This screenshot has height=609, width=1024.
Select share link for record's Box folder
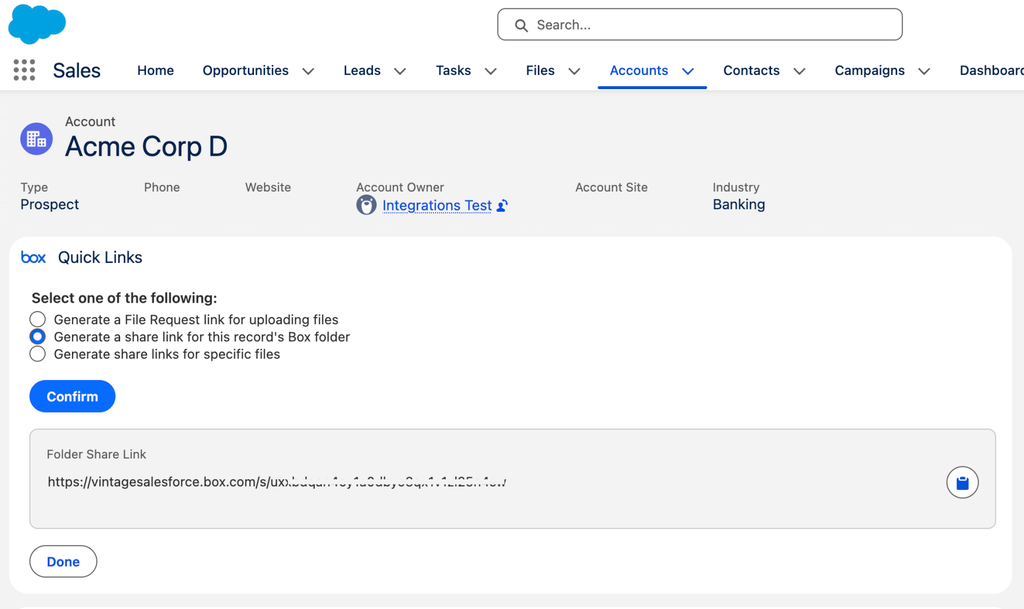(x=37, y=337)
